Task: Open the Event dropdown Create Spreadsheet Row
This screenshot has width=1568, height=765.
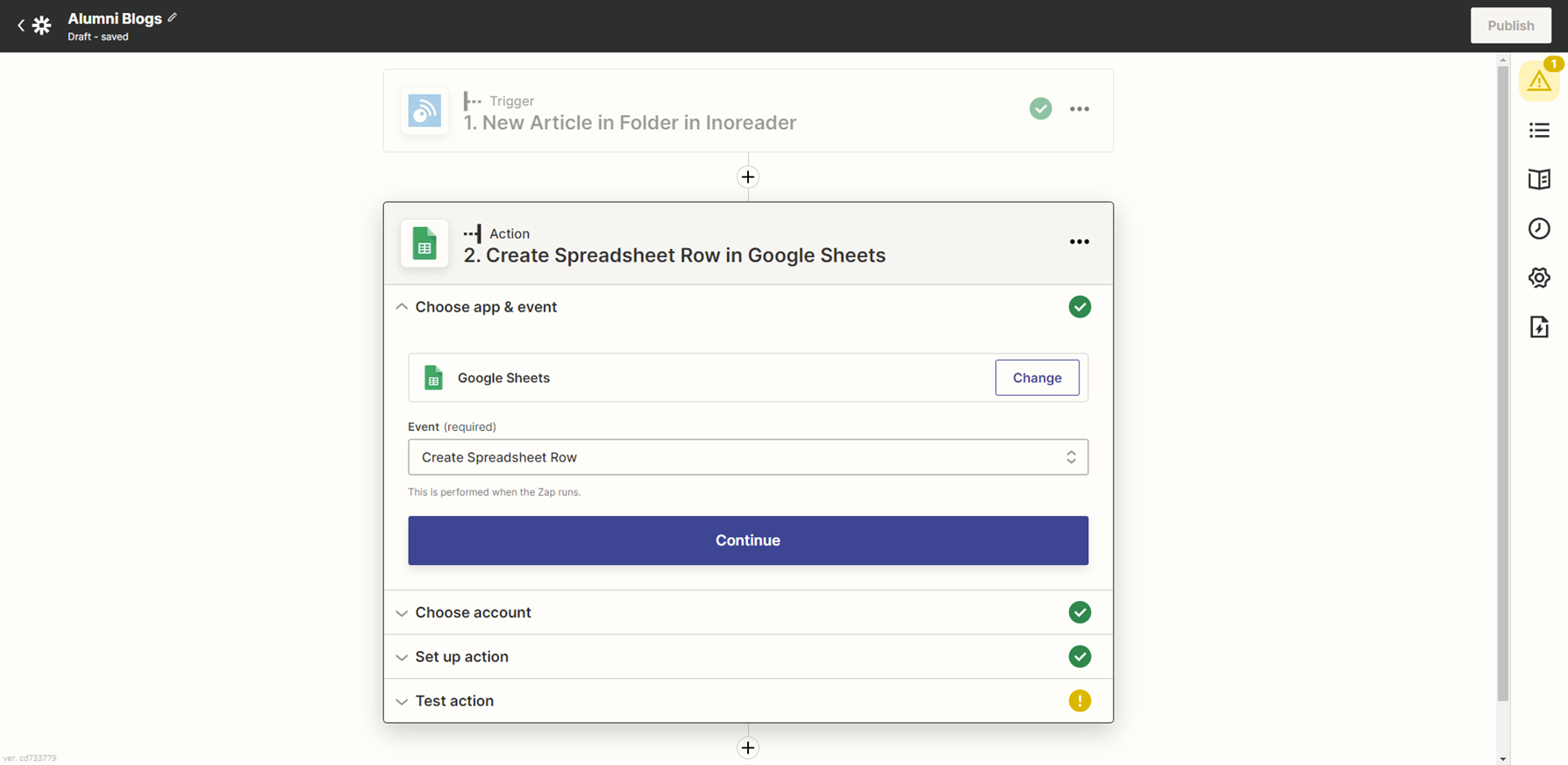Action: (x=748, y=457)
